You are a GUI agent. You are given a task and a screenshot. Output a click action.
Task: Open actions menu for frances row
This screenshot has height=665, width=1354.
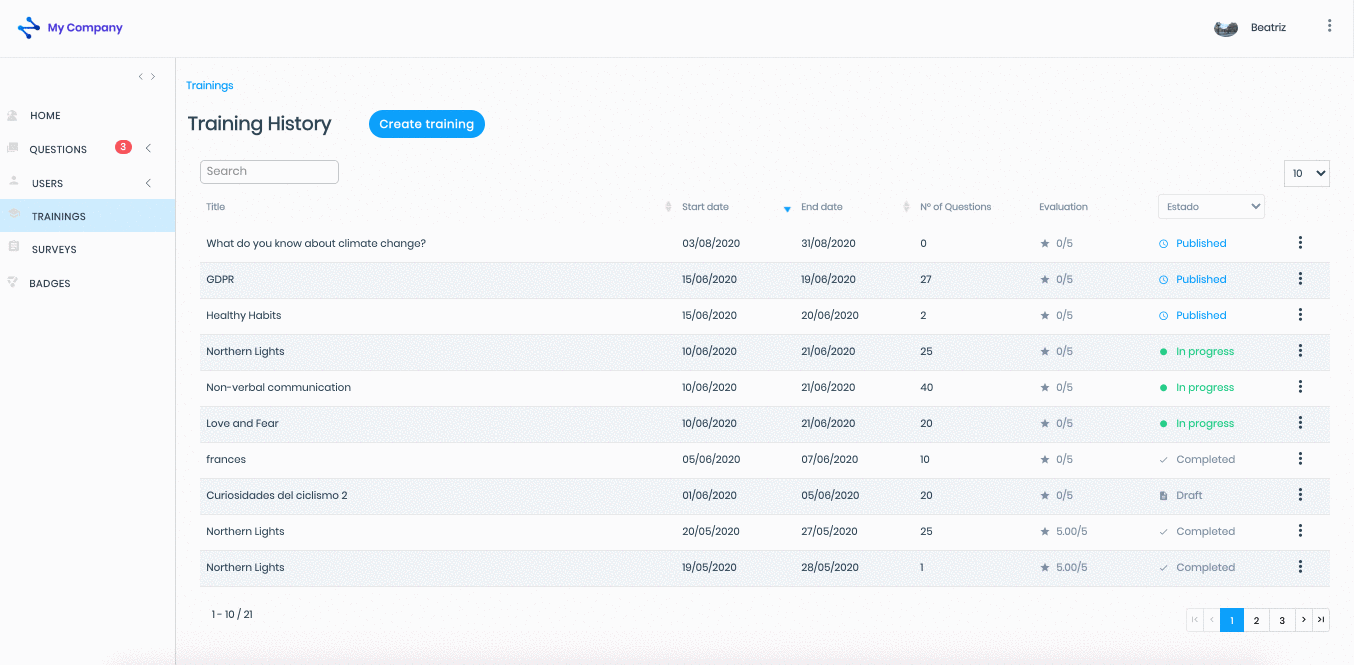coord(1300,459)
